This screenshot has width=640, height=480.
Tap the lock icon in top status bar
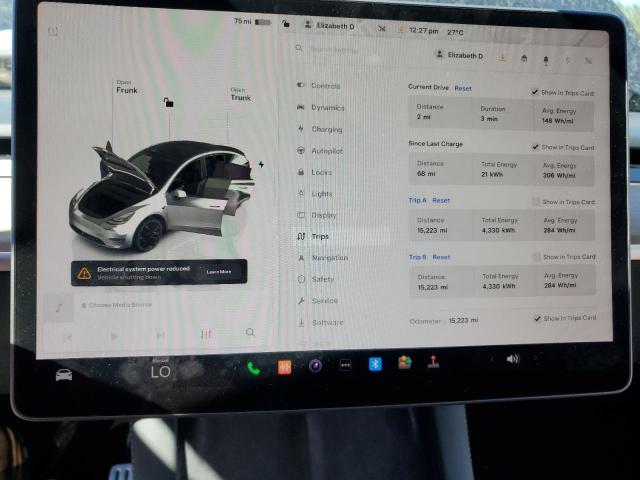coord(286,24)
